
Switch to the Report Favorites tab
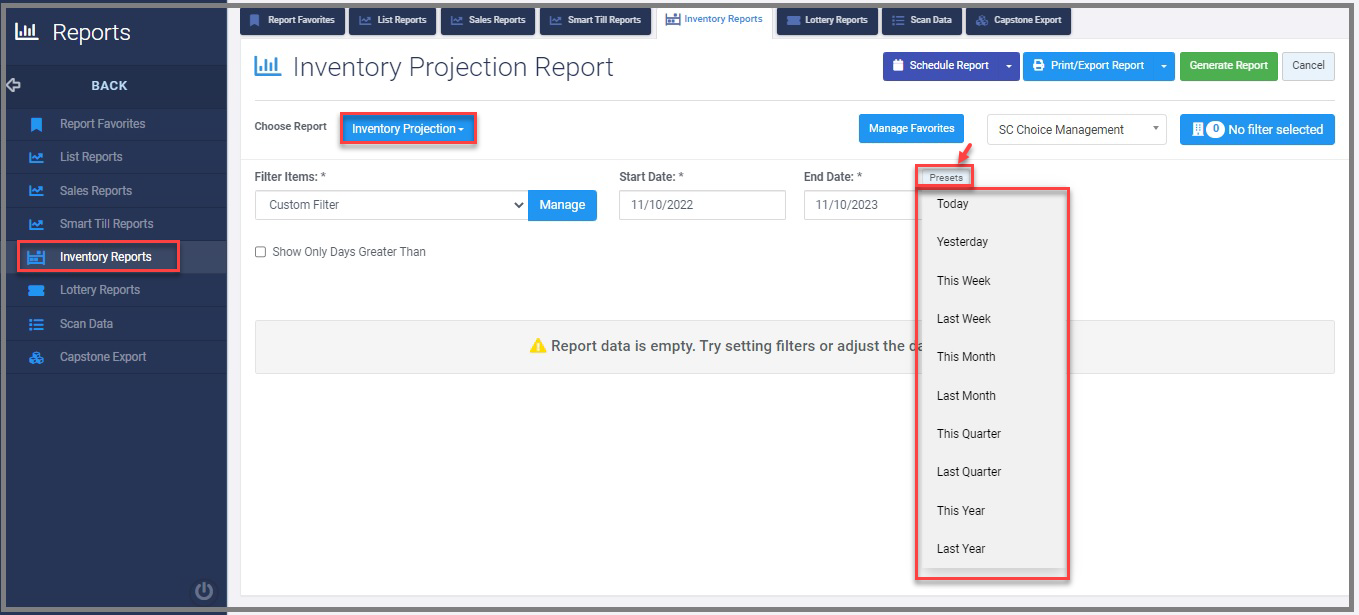pyautogui.click(x=292, y=20)
